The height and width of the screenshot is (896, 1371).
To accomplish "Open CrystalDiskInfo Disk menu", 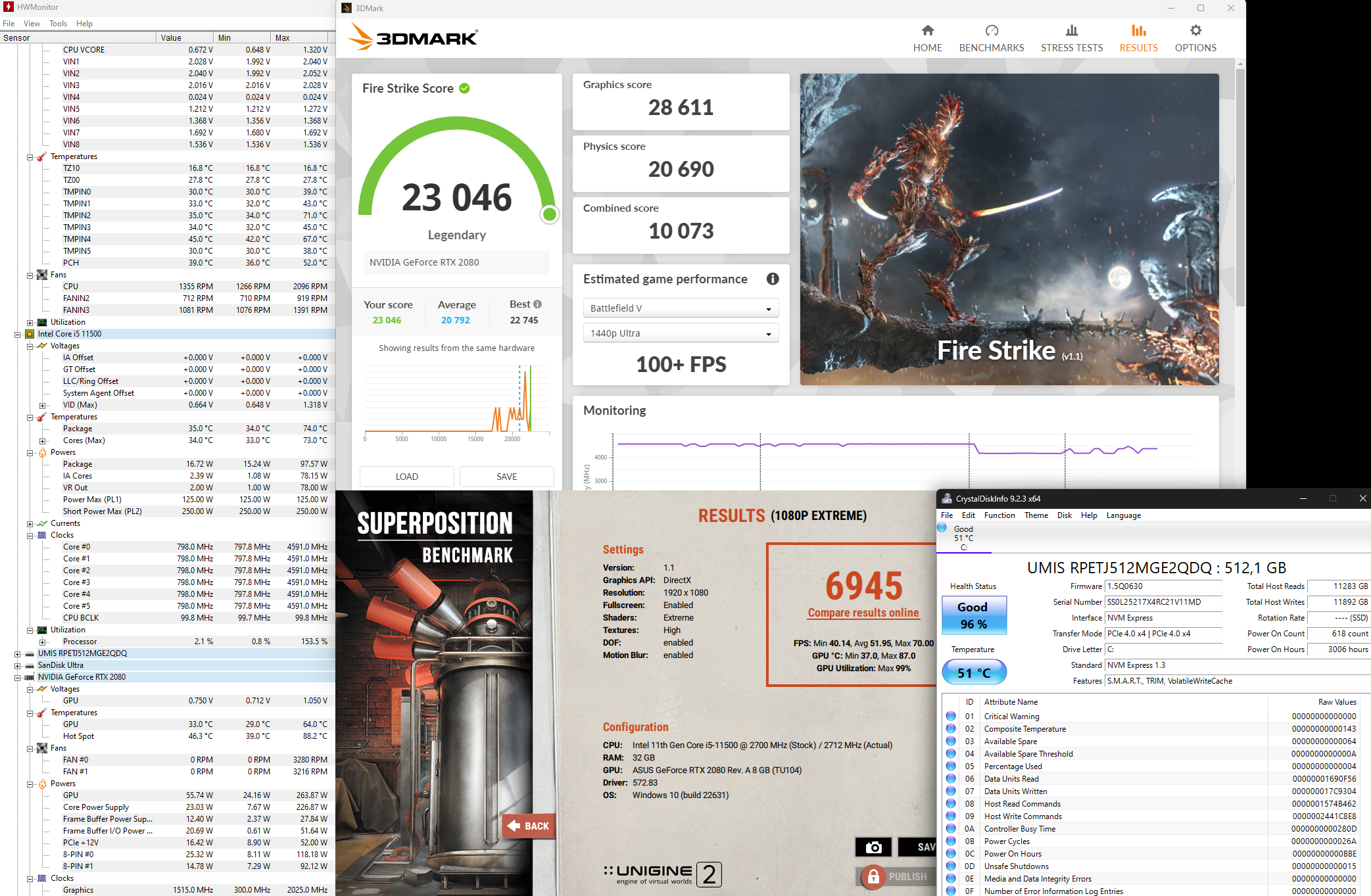I will tap(1065, 515).
